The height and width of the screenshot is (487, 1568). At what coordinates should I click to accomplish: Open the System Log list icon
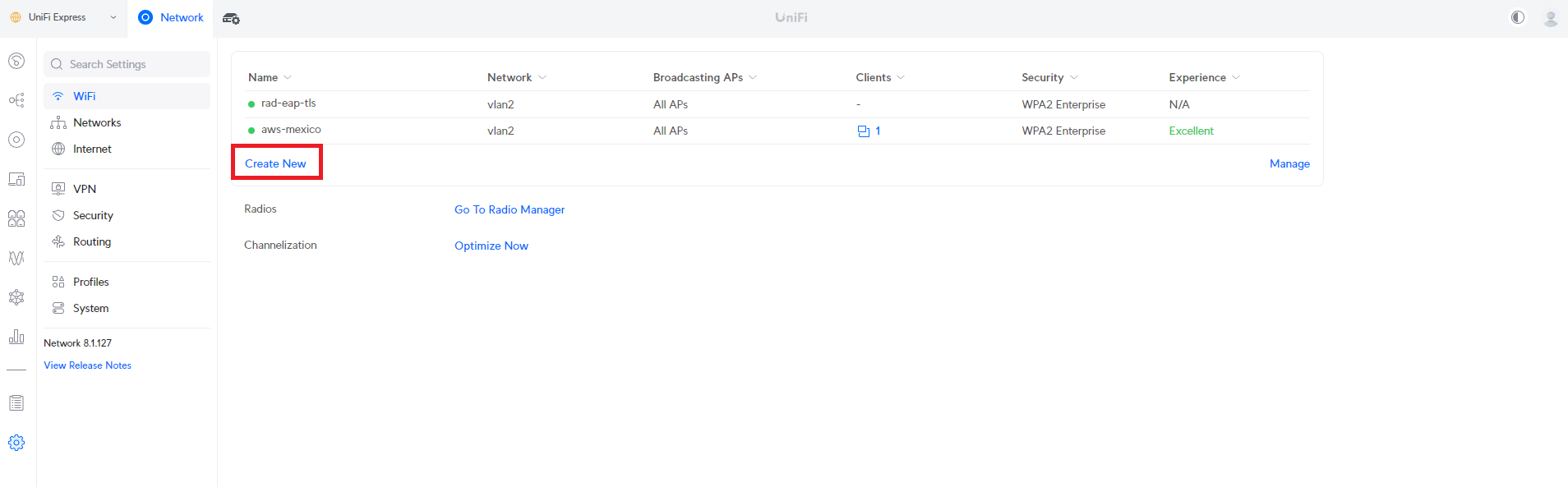pyautogui.click(x=16, y=403)
